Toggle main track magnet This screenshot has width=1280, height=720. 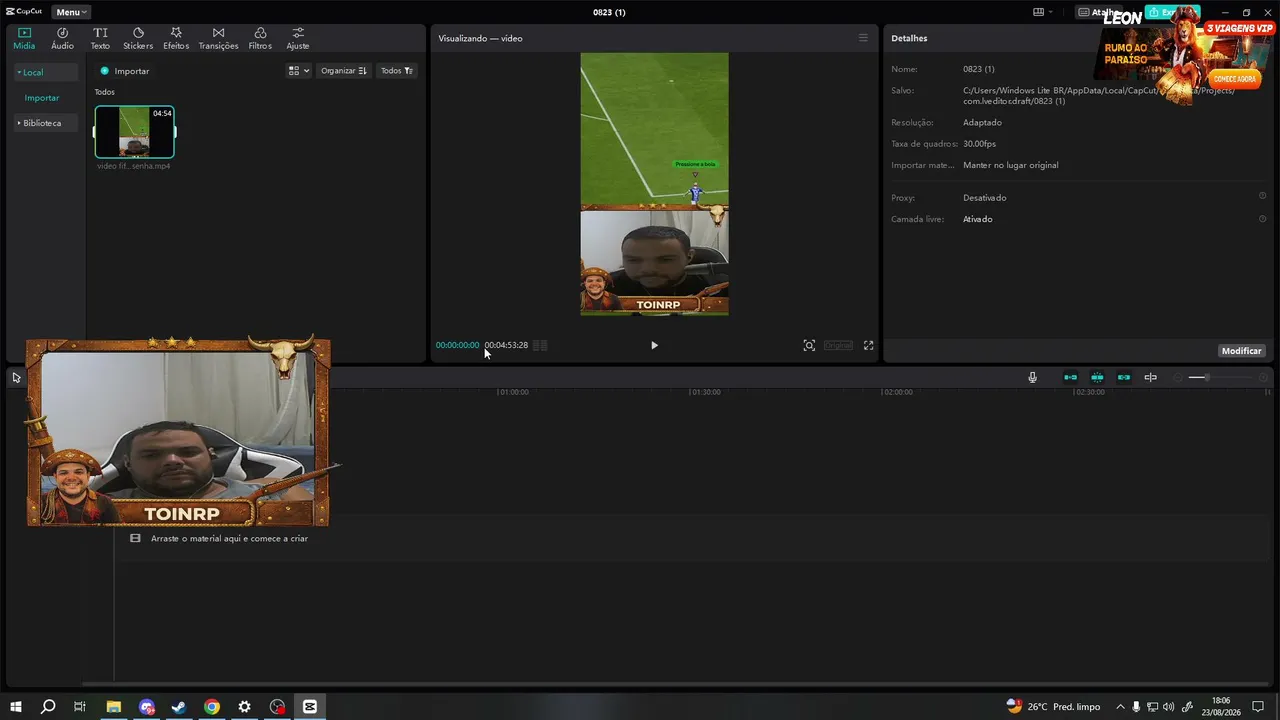(1070, 377)
